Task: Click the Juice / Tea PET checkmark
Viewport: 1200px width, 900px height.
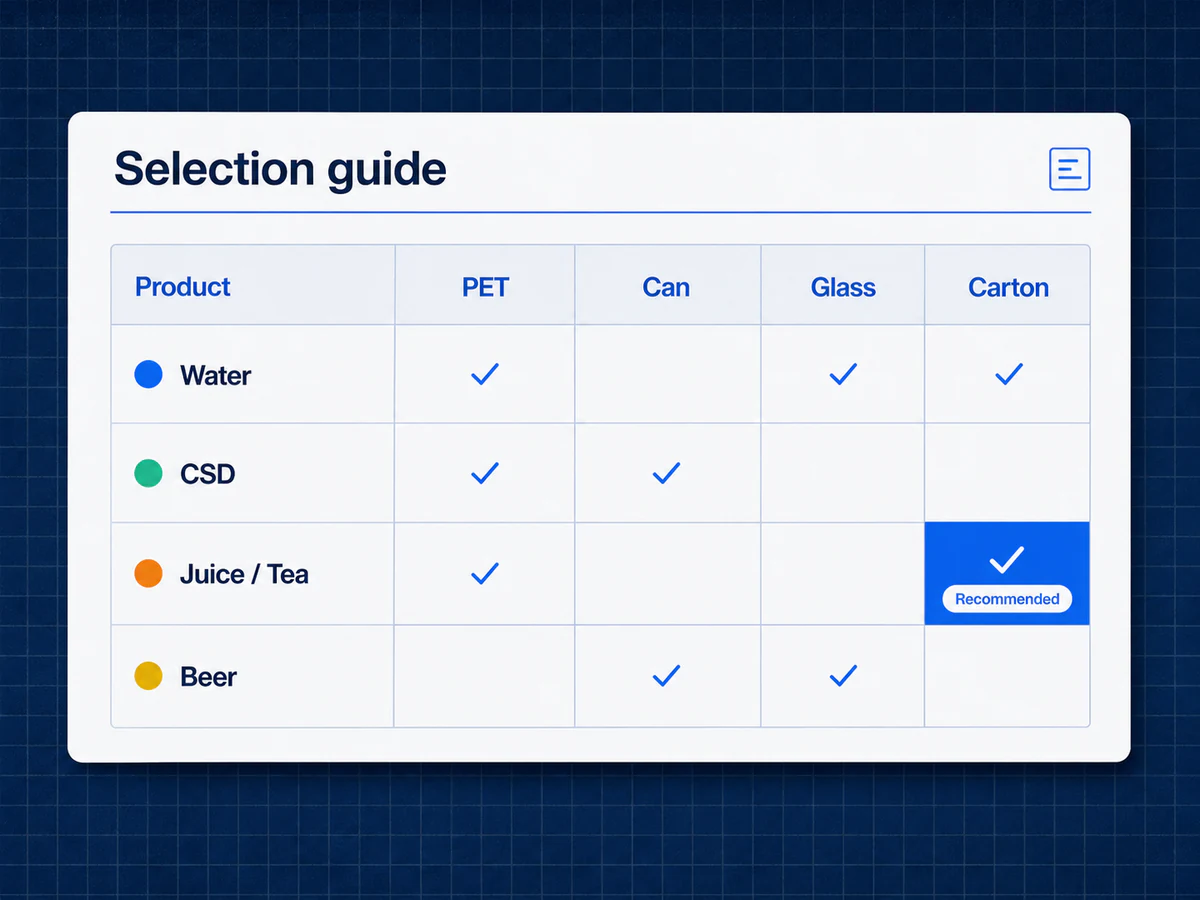Action: (x=485, y=573)
